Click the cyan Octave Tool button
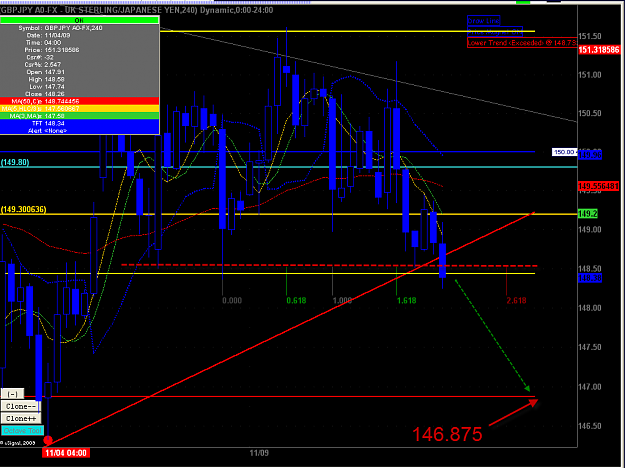This screenshot has width=625, height=468. tap(22, 431)
